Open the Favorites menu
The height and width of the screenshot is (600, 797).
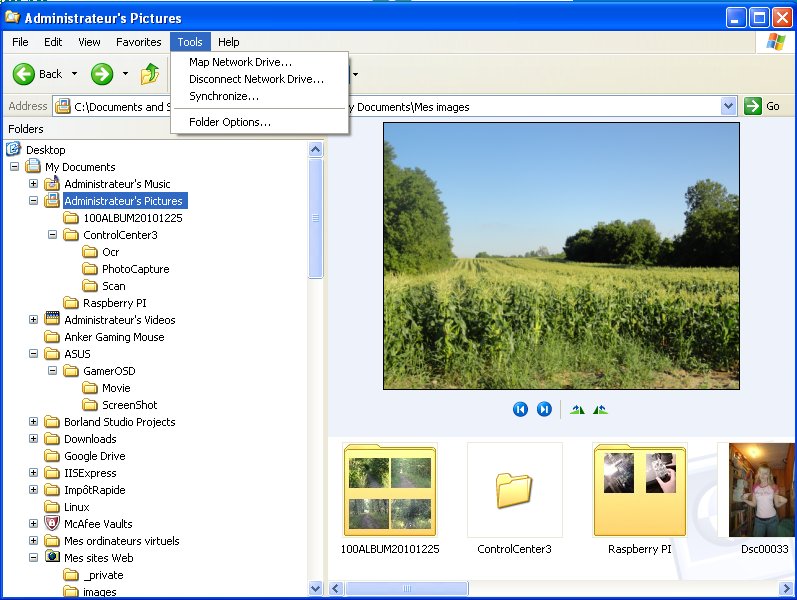coord(138,42)
